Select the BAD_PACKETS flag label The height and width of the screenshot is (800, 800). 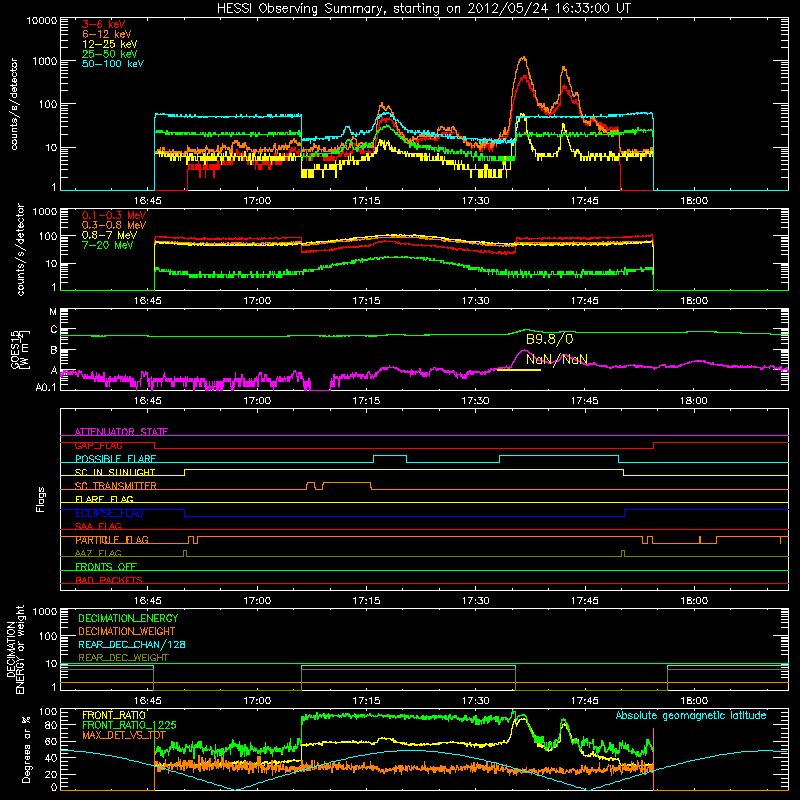point(109,580)
